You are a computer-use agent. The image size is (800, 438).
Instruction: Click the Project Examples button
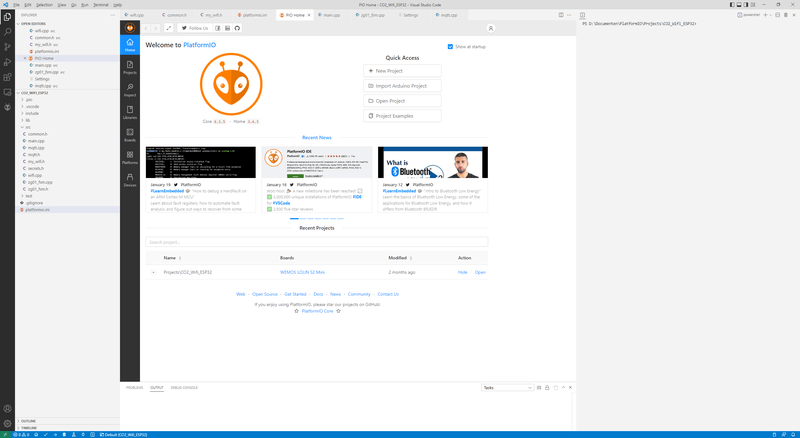[x=402, y=116]
